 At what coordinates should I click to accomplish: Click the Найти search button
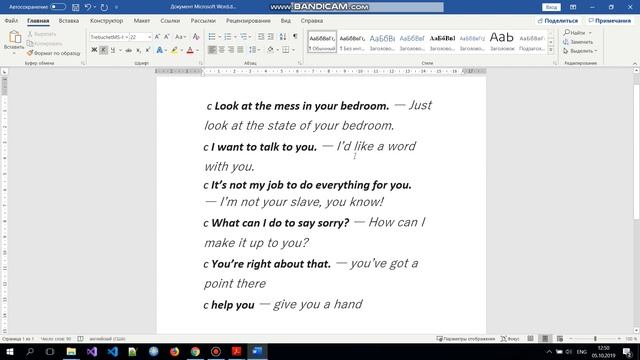574,32
